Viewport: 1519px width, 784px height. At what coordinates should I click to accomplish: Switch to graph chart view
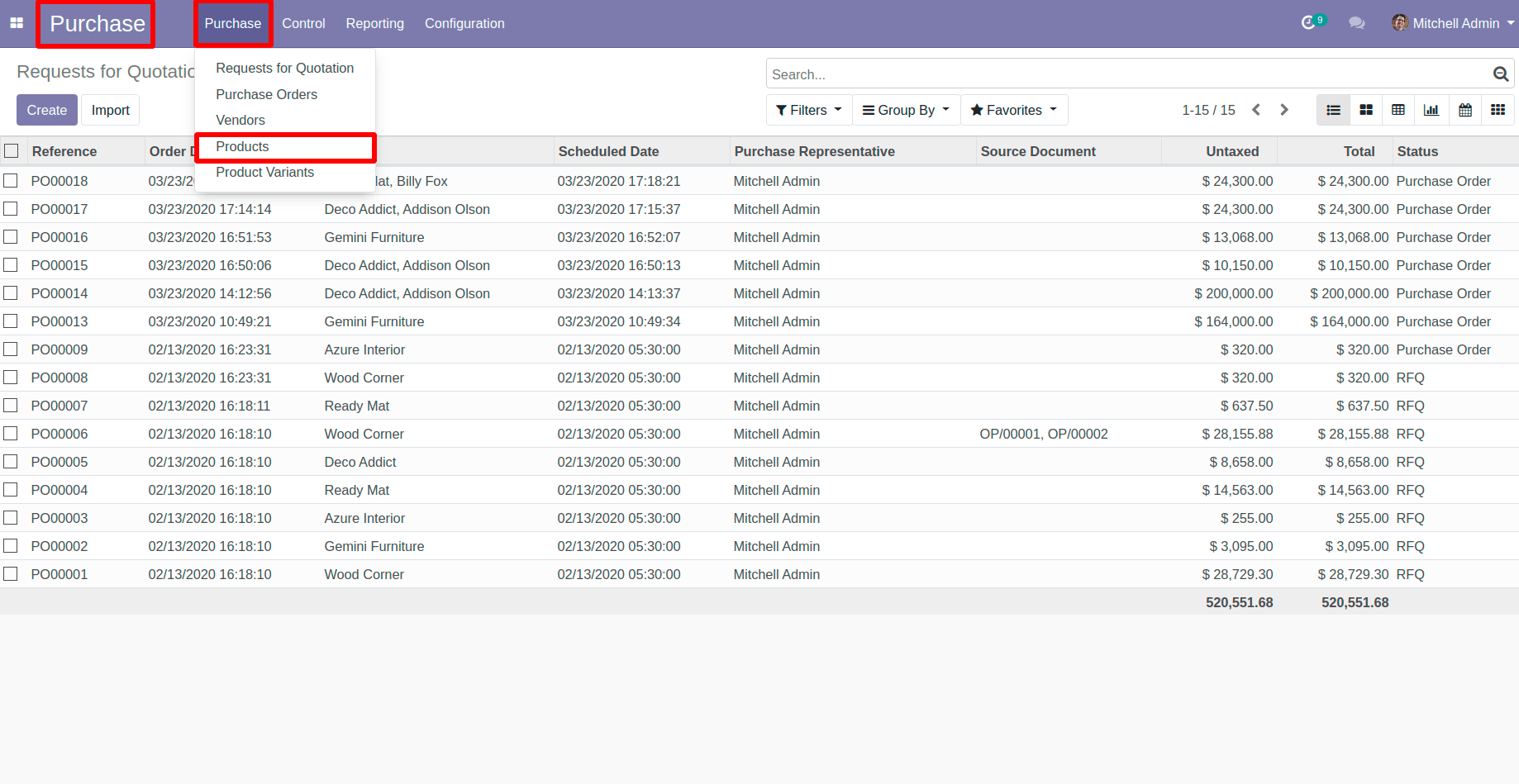point(1431,110)
